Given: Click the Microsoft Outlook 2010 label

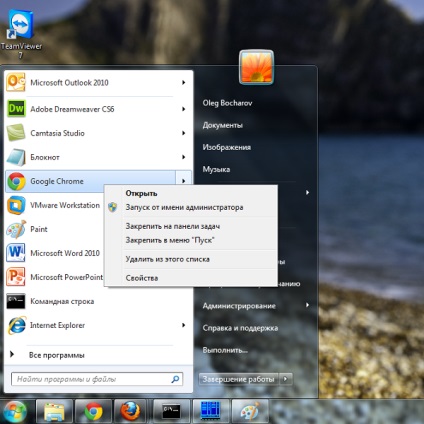Looking at the screenshot, I should [69, 83].
